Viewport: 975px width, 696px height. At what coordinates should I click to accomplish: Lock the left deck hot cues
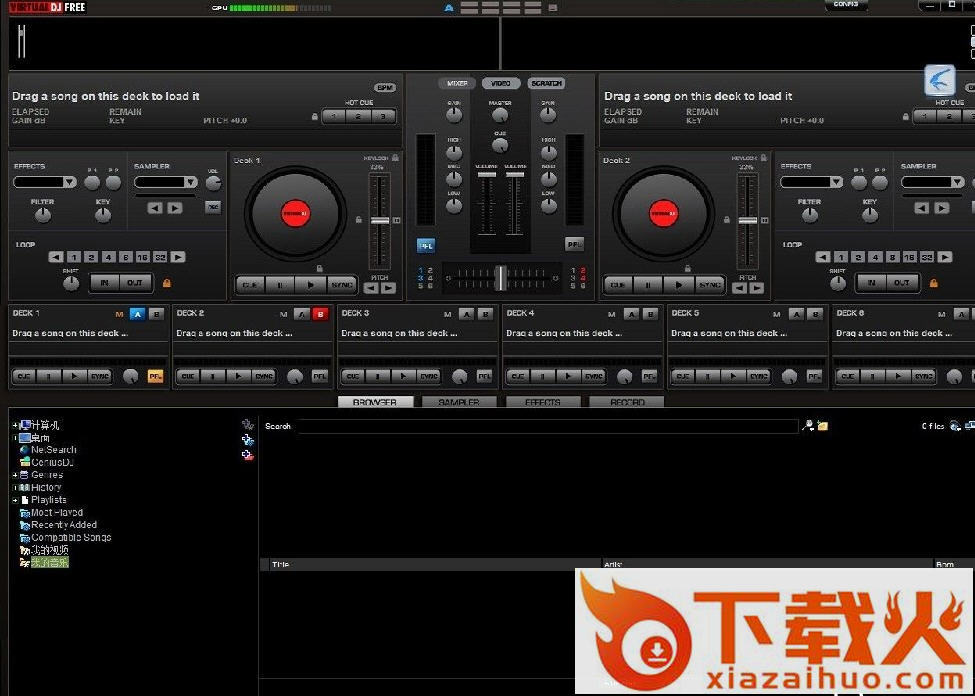[x=315, y=116]
